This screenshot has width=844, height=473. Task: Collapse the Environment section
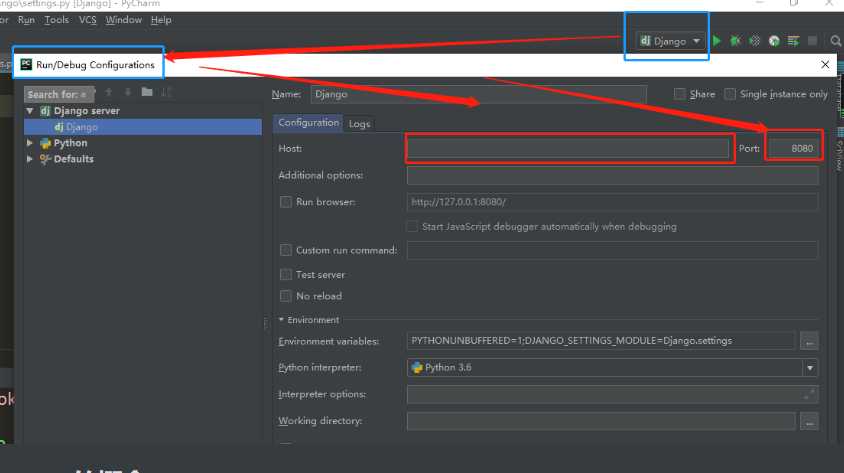281,320
